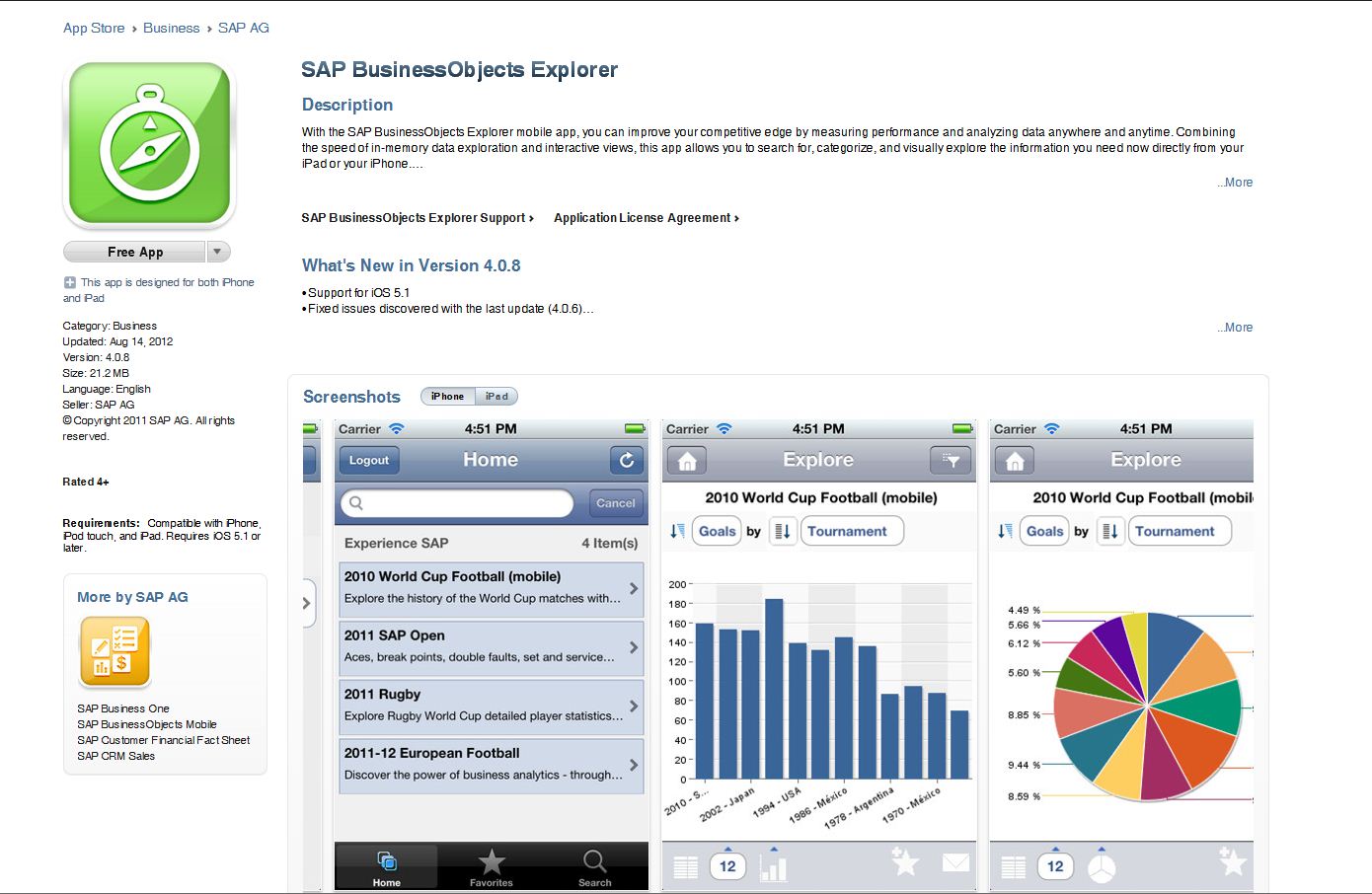1372x894 pixels.
Task: Click the search field in the Home screenshot
Action: (457, 503)
